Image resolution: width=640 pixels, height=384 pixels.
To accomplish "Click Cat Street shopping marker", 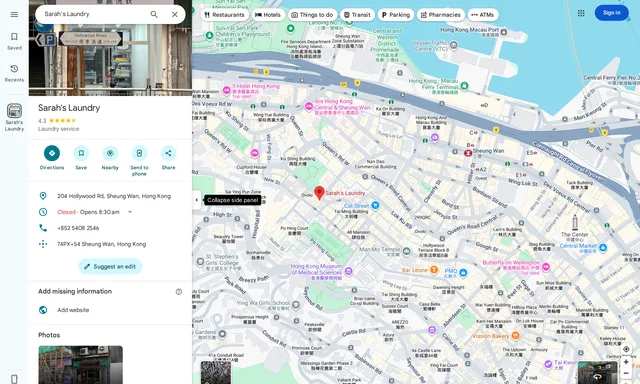I will 375,205.
